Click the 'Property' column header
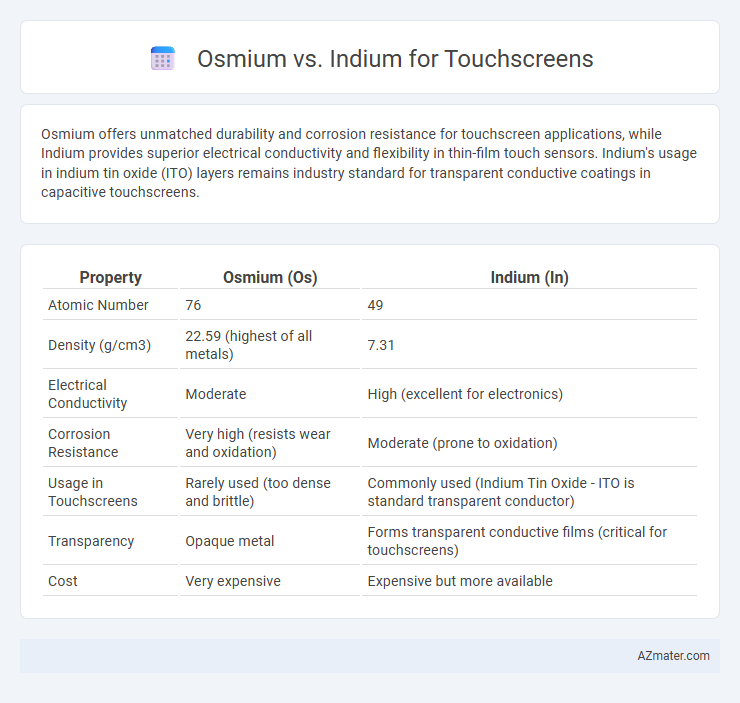 (110, 277)
